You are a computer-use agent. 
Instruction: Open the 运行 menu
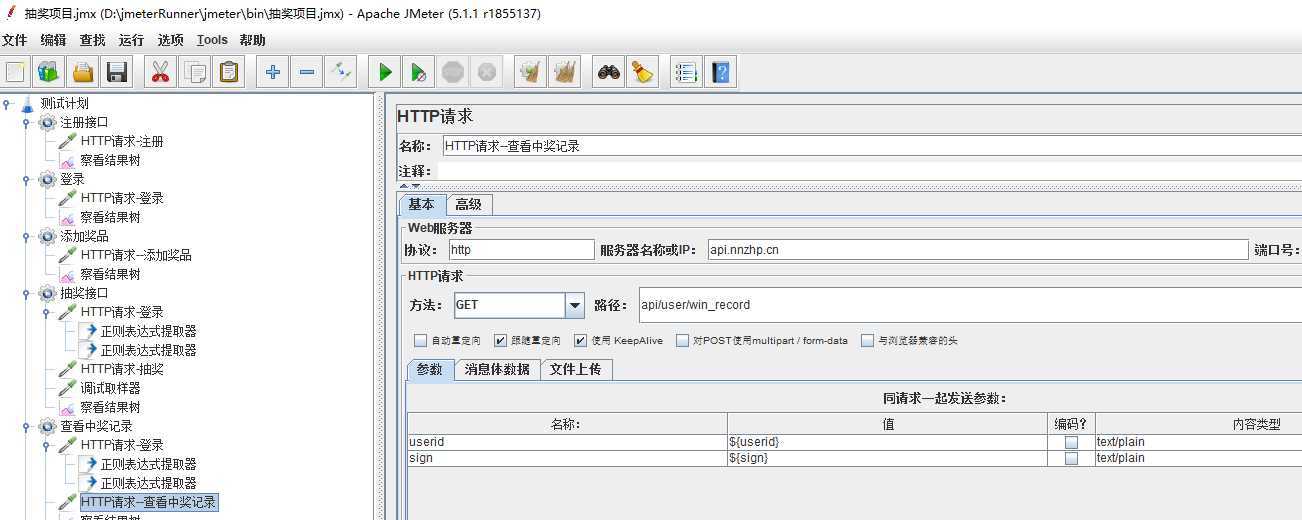[131, 40]
